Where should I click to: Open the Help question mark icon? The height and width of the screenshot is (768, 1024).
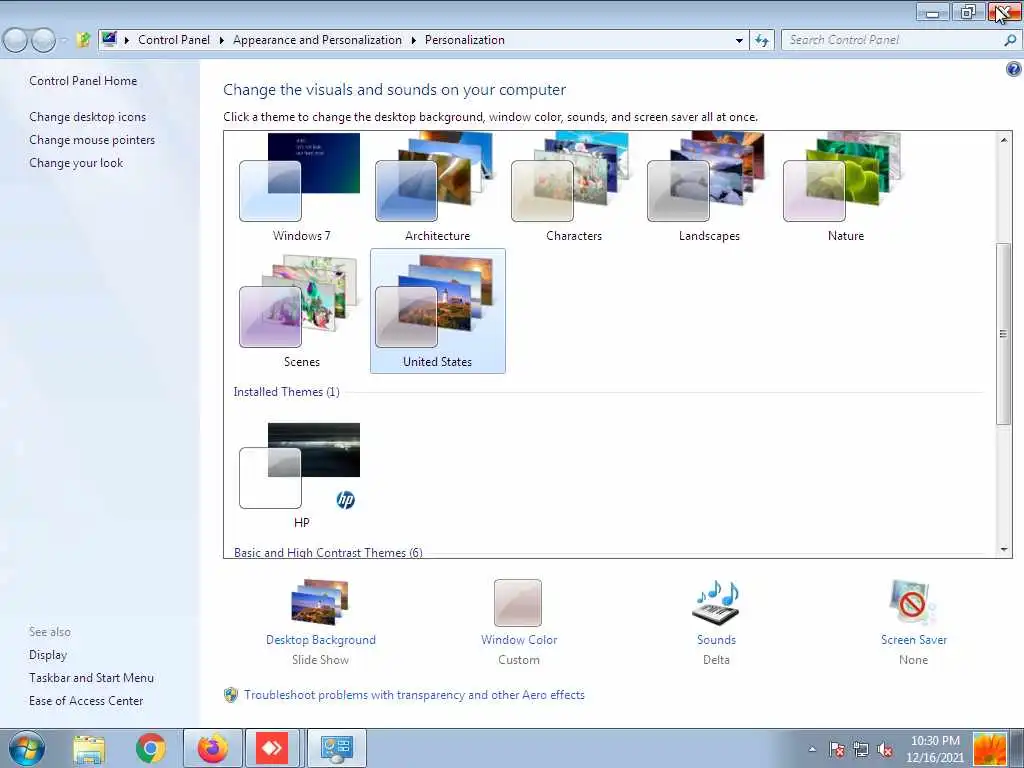pos(1014,69)
